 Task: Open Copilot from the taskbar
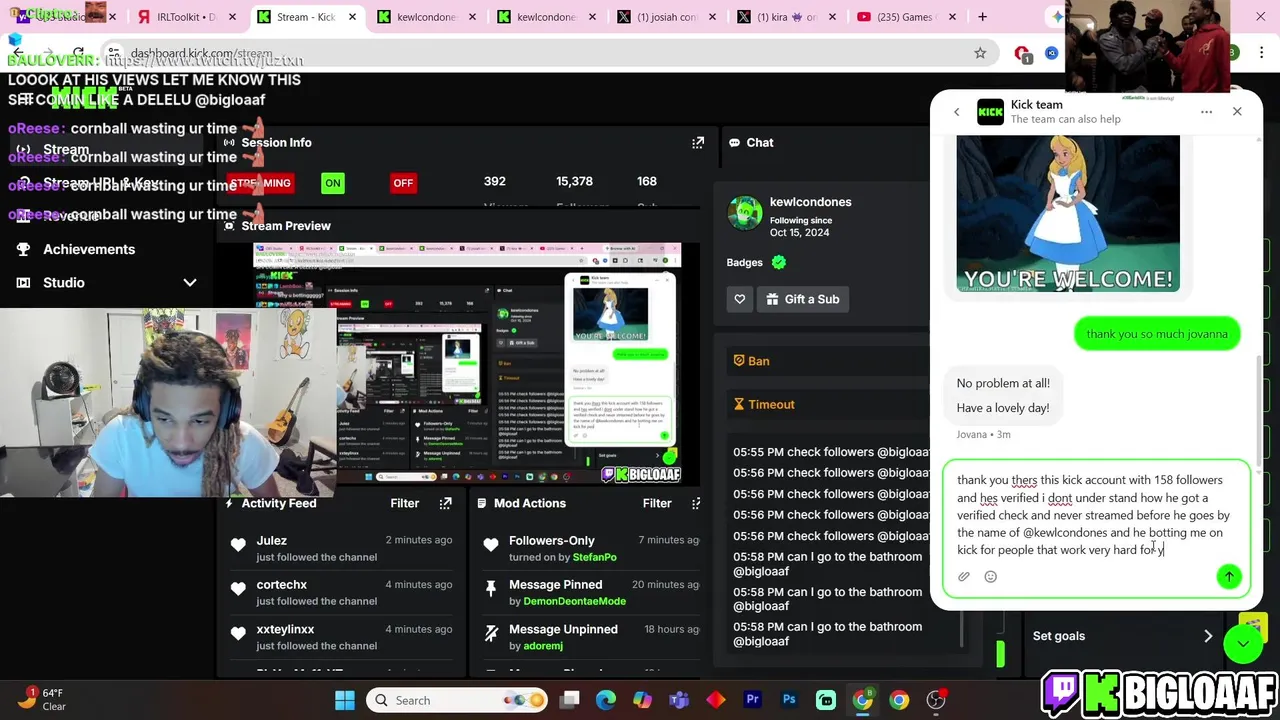[x=642, y=700]
